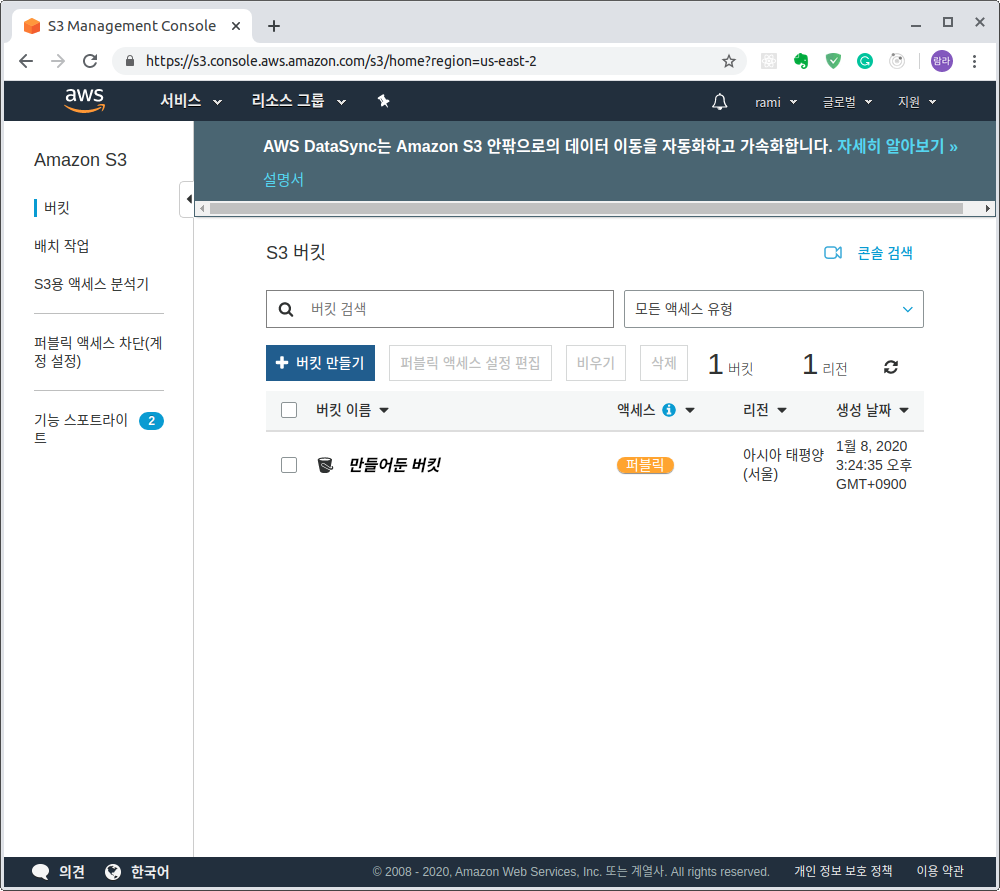Sort by 리전 column
Viewport: 1000px width, 891px height.
pyautogui.click(x=764, y=410)
